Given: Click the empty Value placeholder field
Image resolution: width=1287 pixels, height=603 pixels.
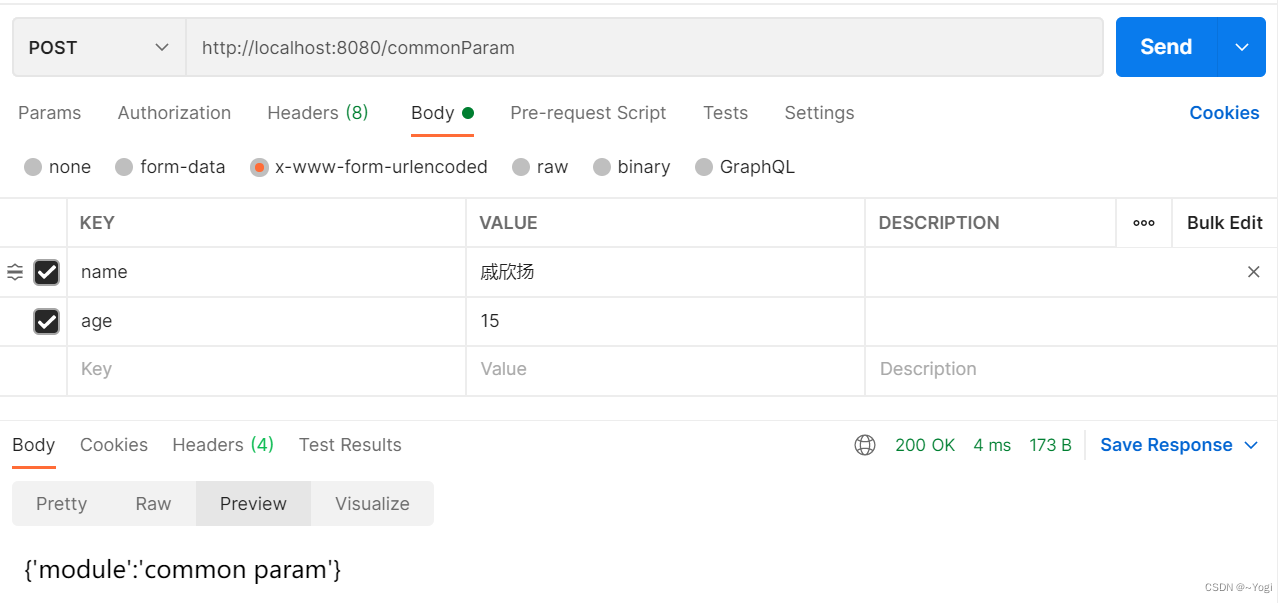Looking at the screenshot, I should 665,370.
